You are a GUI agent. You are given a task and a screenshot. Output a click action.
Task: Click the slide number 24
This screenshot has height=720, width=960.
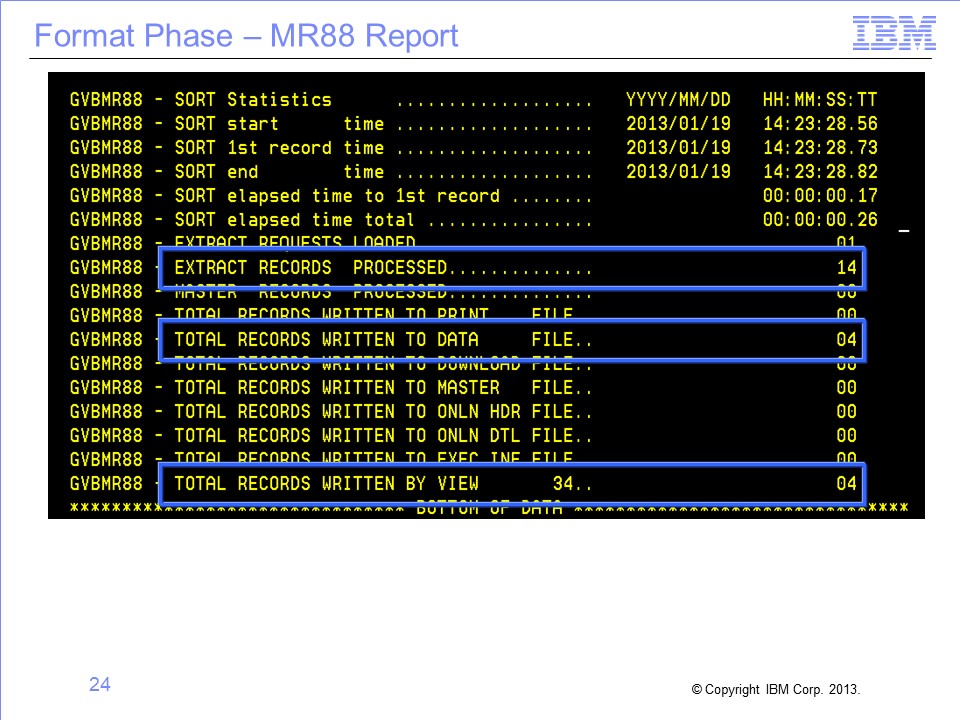tap(100, 684)
